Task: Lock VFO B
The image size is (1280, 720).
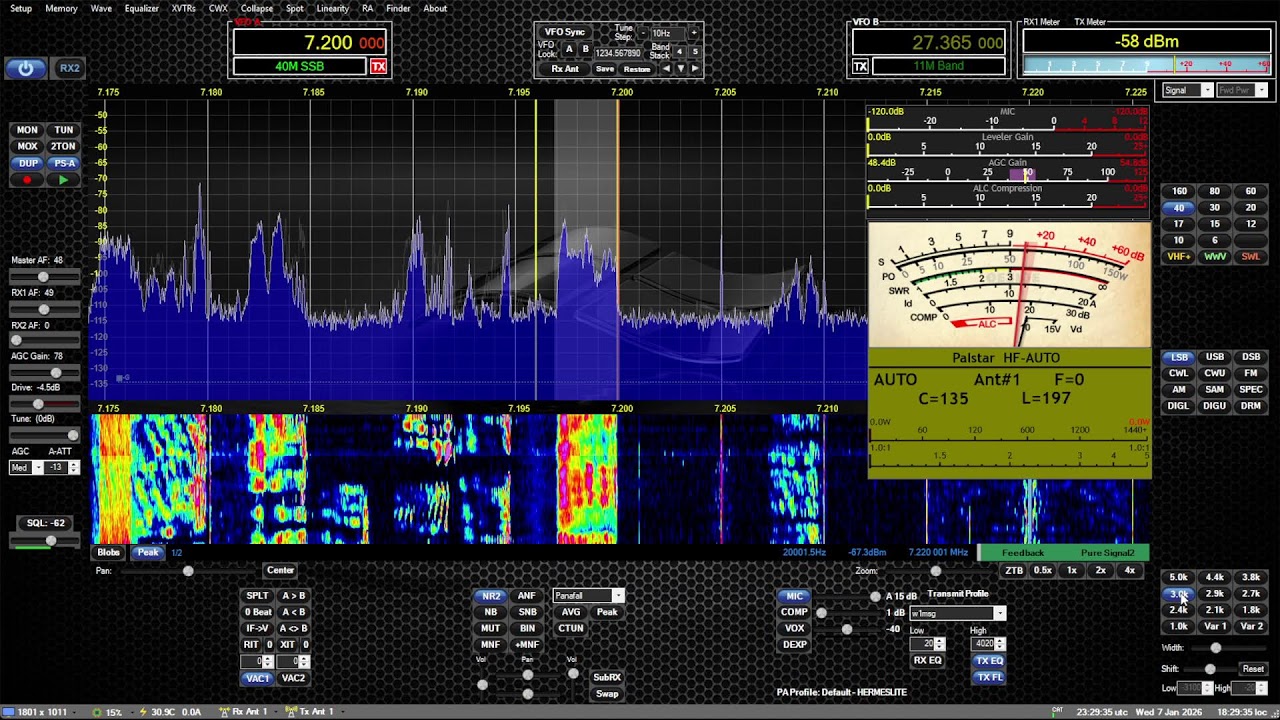Action: [585, 49]
